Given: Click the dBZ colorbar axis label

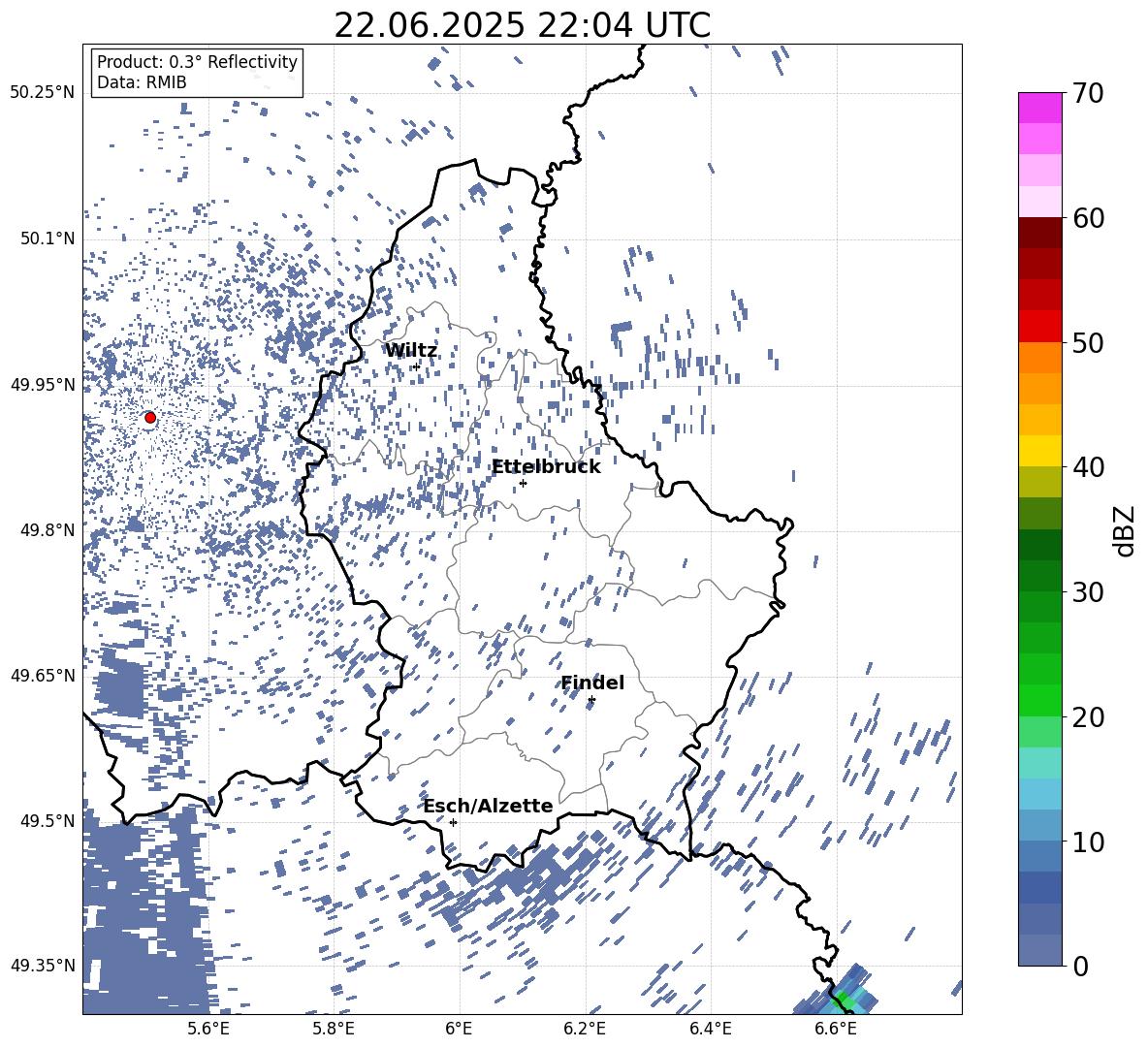Looking at the screenshot, I should pos(1126,530).
